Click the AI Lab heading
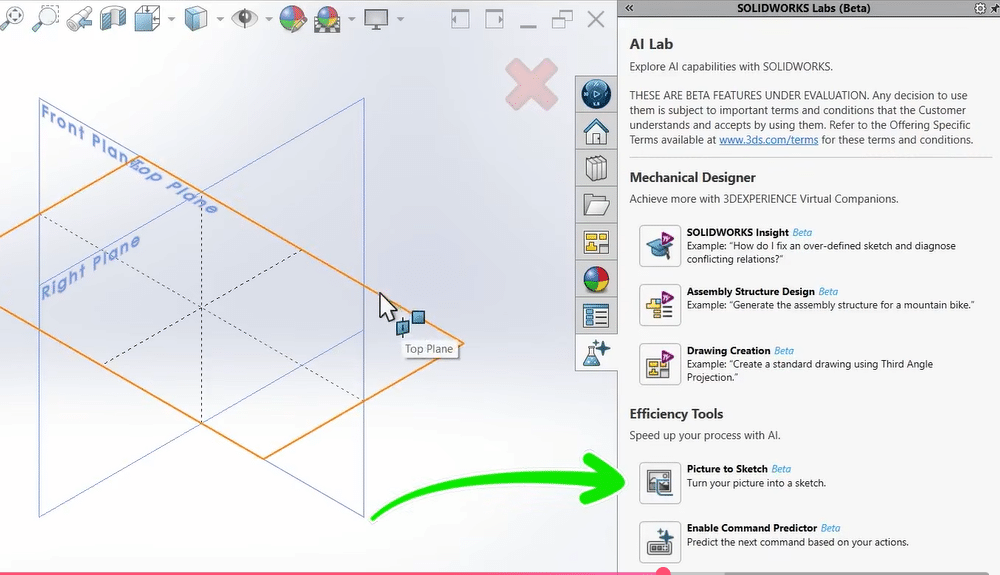 point(651,44)
